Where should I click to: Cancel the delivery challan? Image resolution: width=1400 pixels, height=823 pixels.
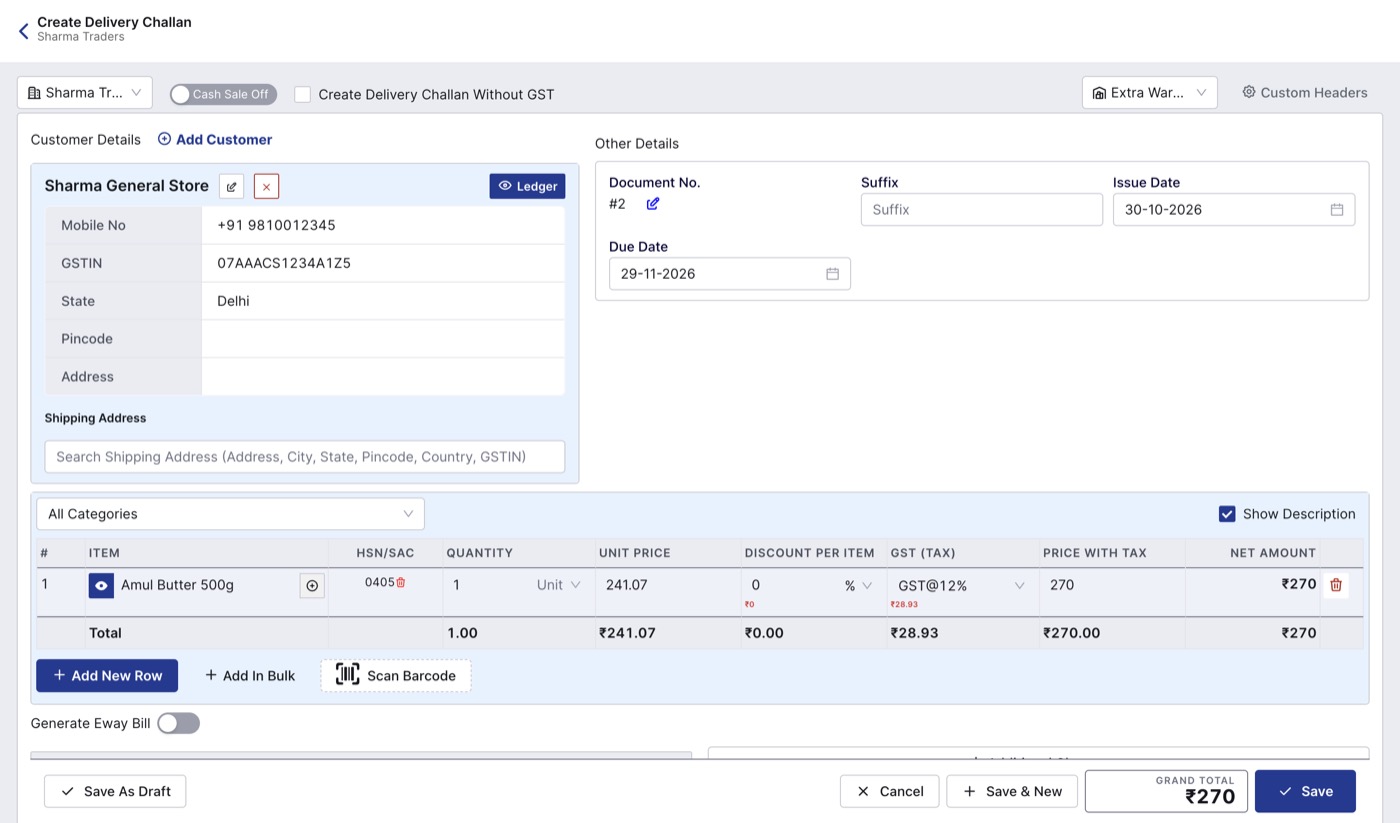pos(890,791)
